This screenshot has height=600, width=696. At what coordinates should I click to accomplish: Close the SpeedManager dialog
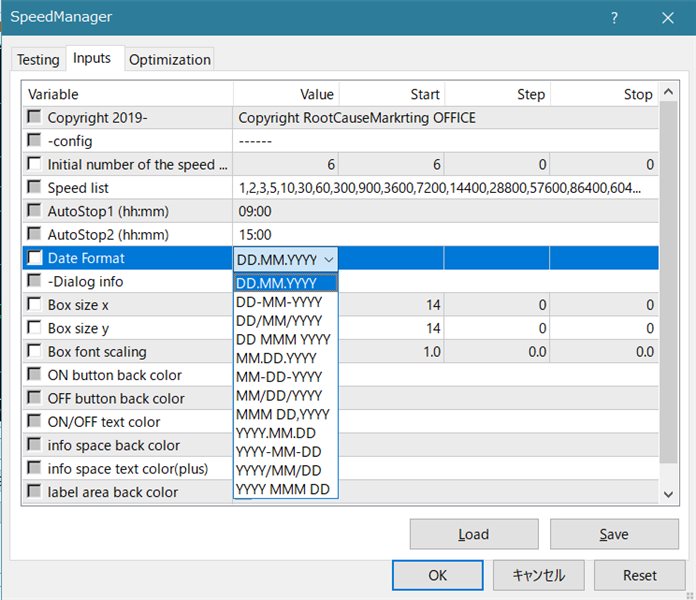668,18
